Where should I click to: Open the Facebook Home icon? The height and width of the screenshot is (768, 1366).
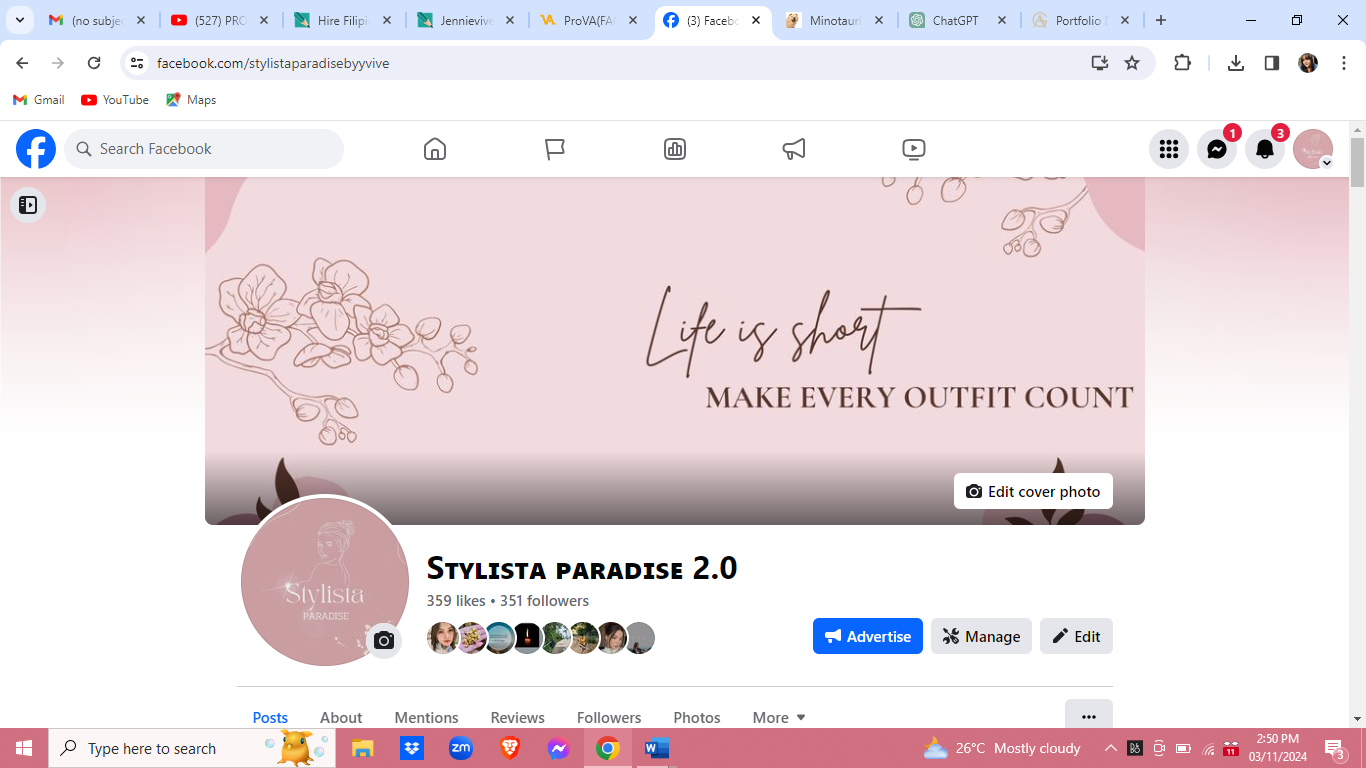point(435,149)
